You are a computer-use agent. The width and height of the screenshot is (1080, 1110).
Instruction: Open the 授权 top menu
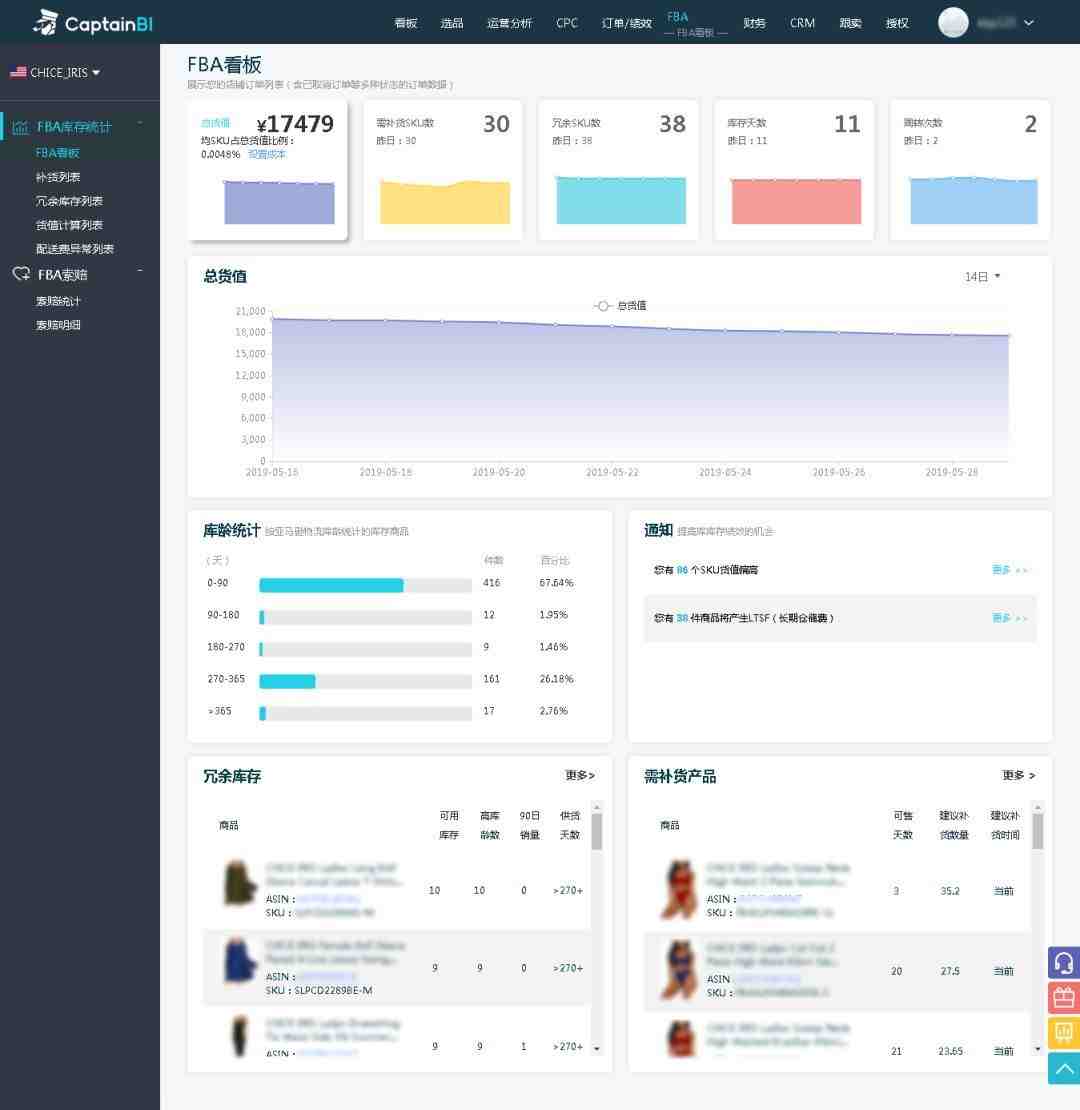(x=897, y=23)
